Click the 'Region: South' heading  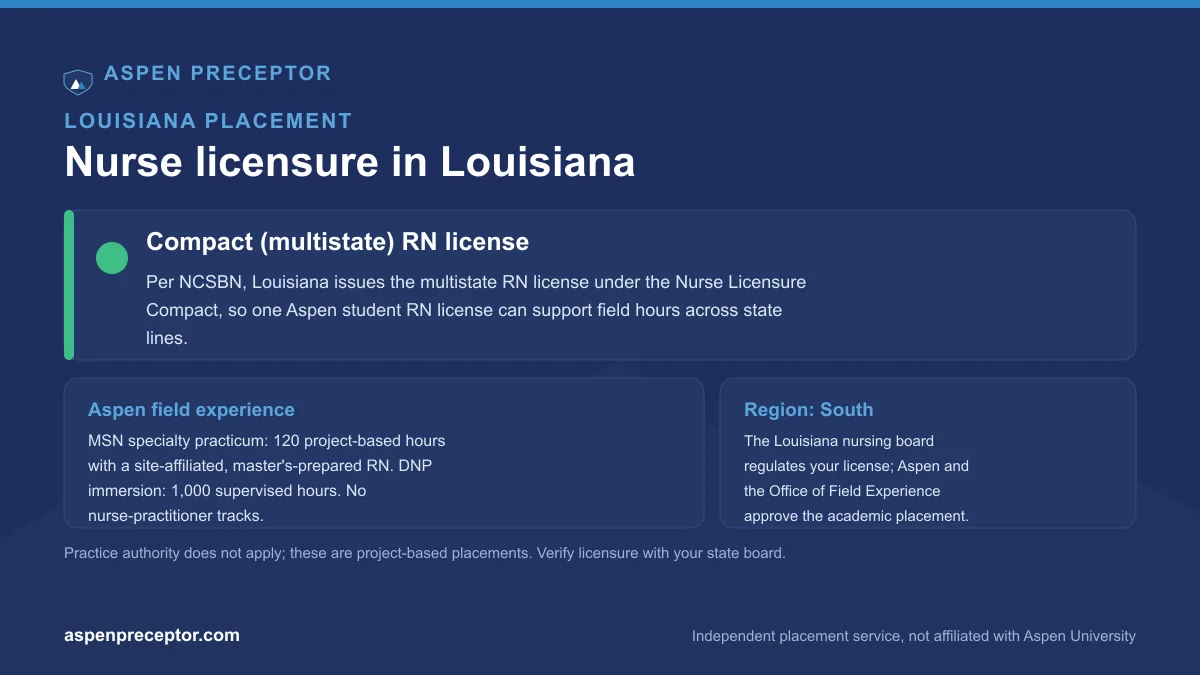[x=809, y=410]
